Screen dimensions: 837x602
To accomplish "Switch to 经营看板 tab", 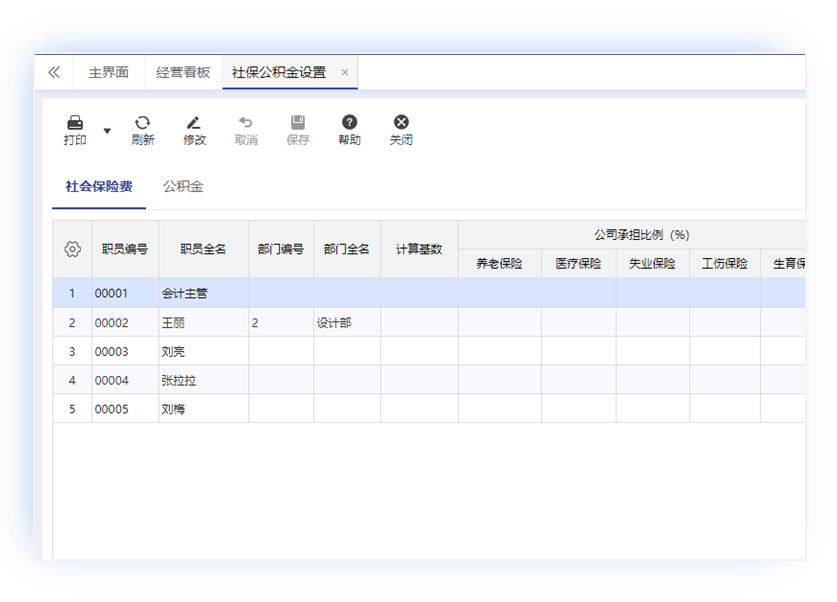I will coord(183,72).
